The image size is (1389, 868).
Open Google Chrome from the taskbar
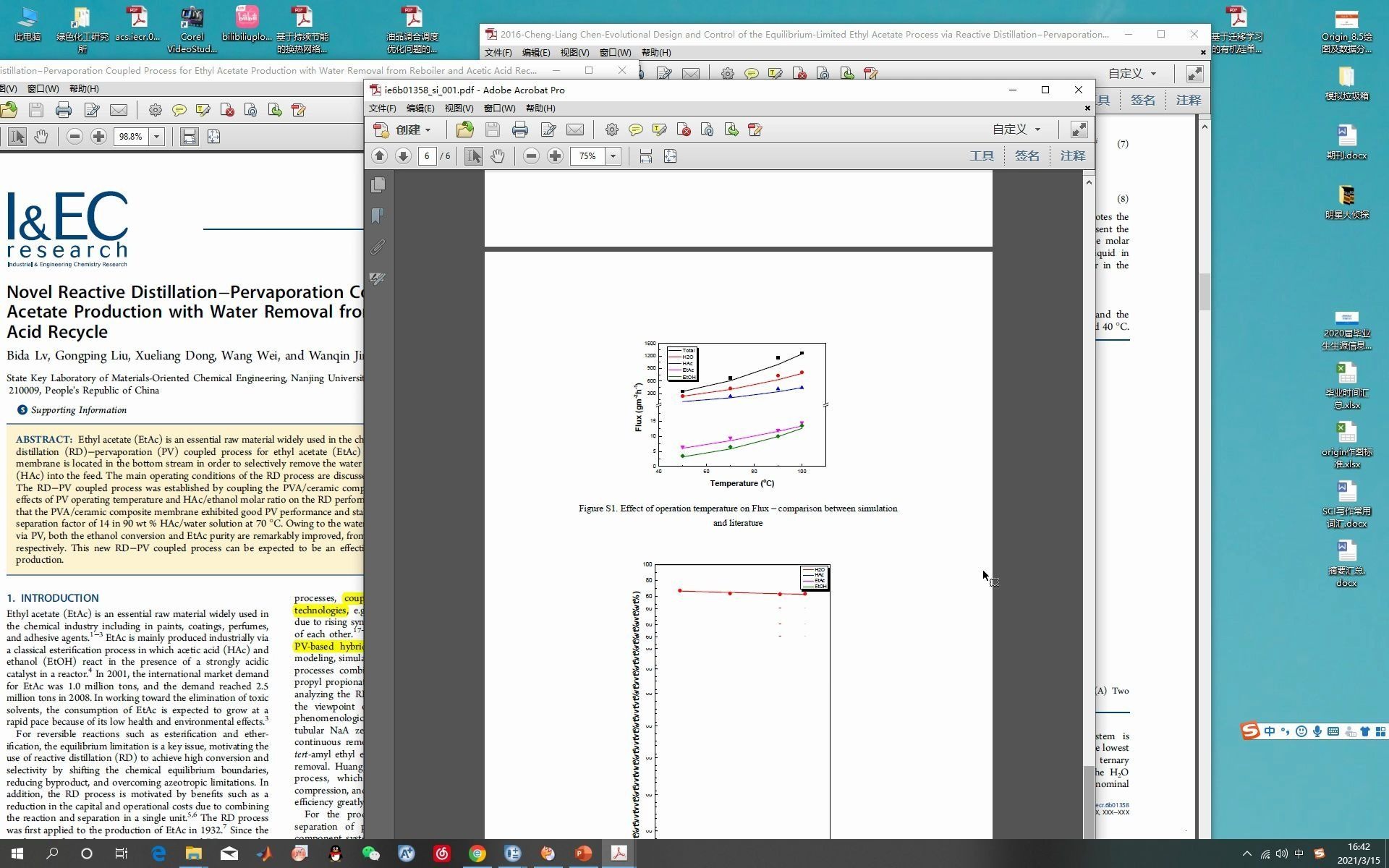(477, 854)
